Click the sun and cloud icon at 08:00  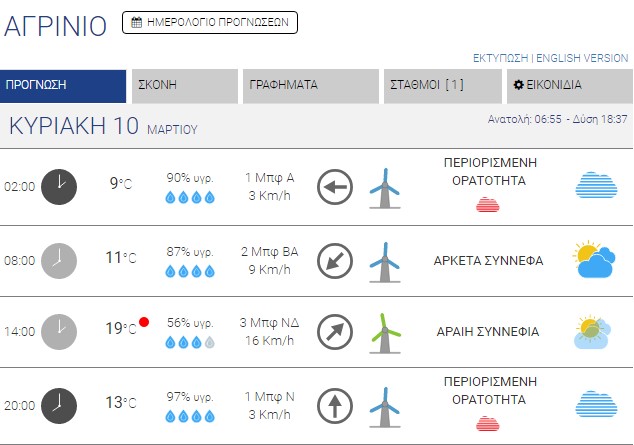594,260
